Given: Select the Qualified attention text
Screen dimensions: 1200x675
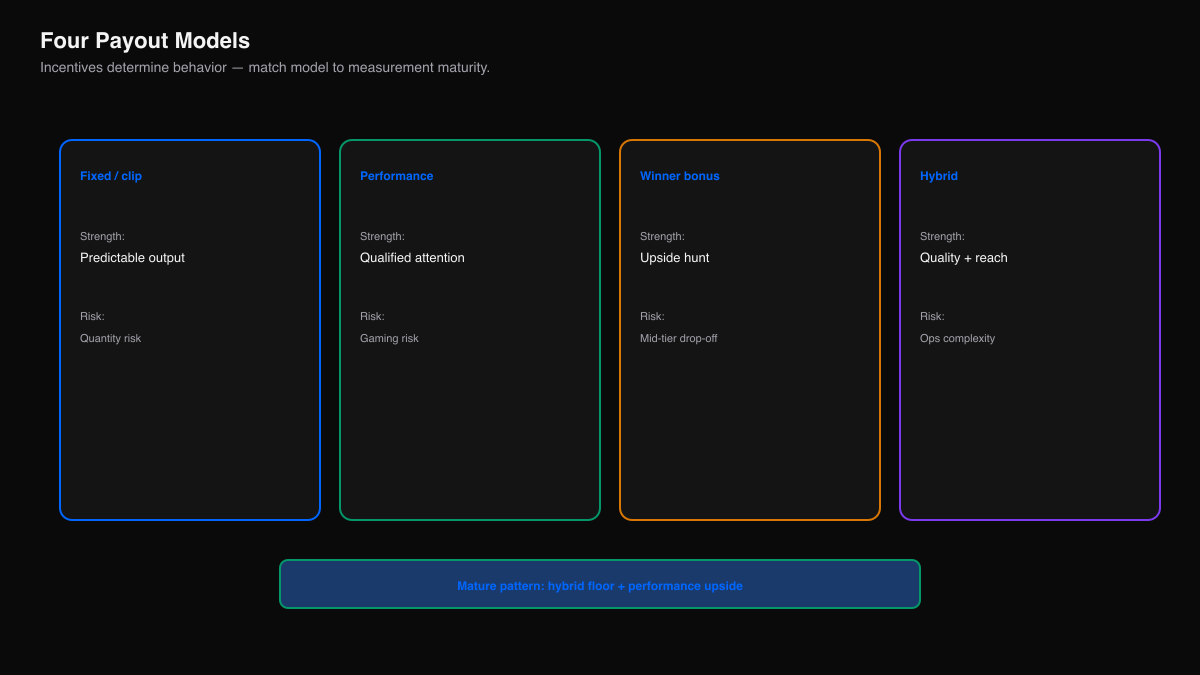Looking at the screenshot, I should coord(412,258).
